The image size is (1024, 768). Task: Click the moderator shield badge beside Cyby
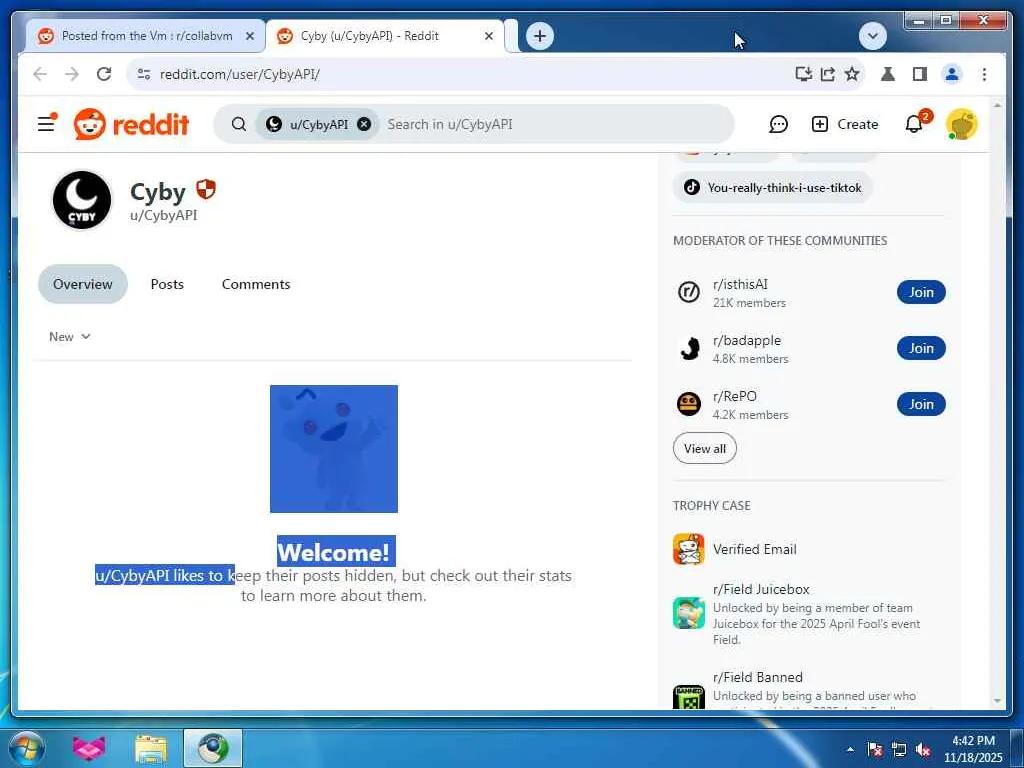(206, 189)
